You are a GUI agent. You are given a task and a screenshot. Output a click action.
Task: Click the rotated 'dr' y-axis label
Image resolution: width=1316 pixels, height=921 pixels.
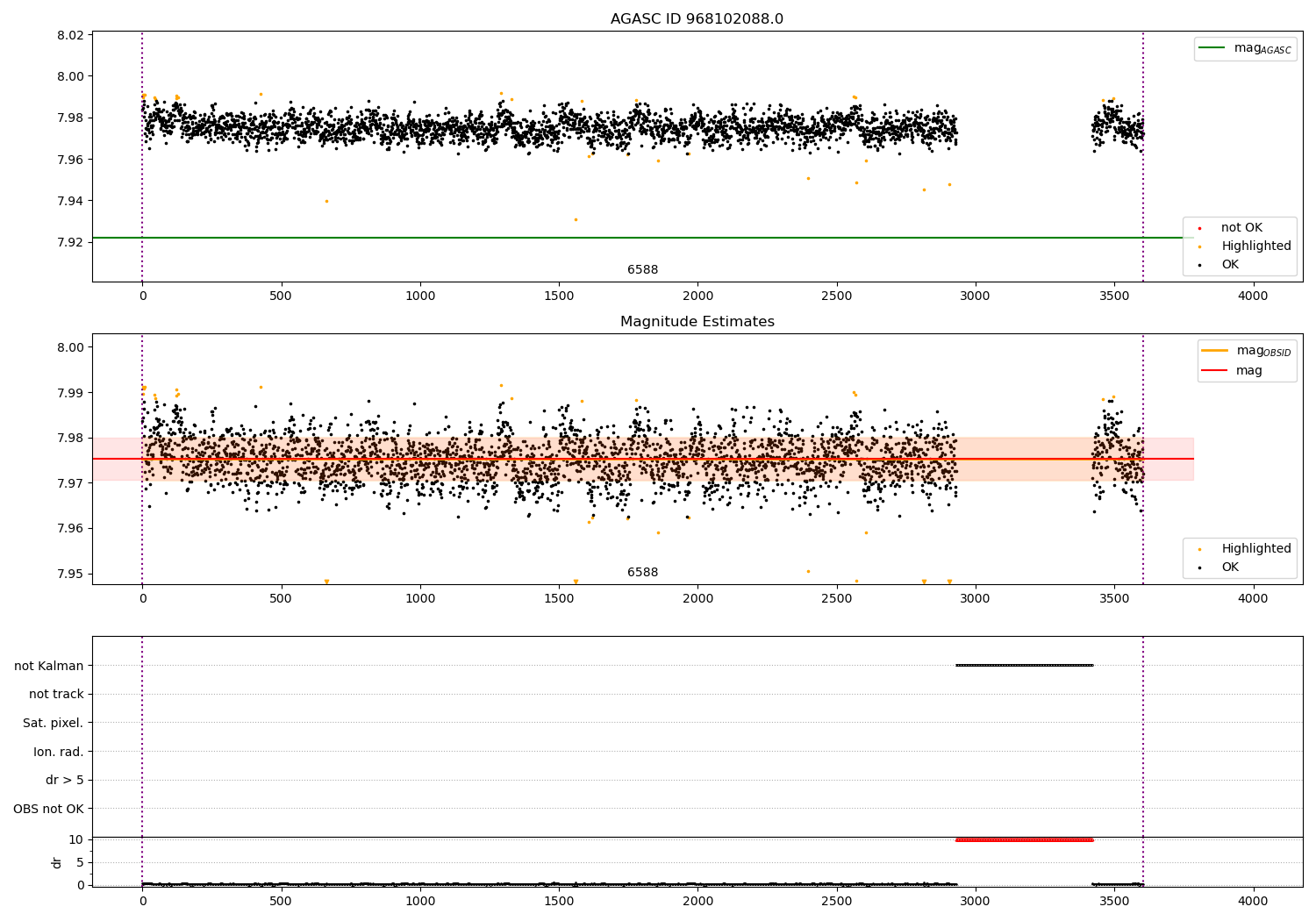(57, 862)
